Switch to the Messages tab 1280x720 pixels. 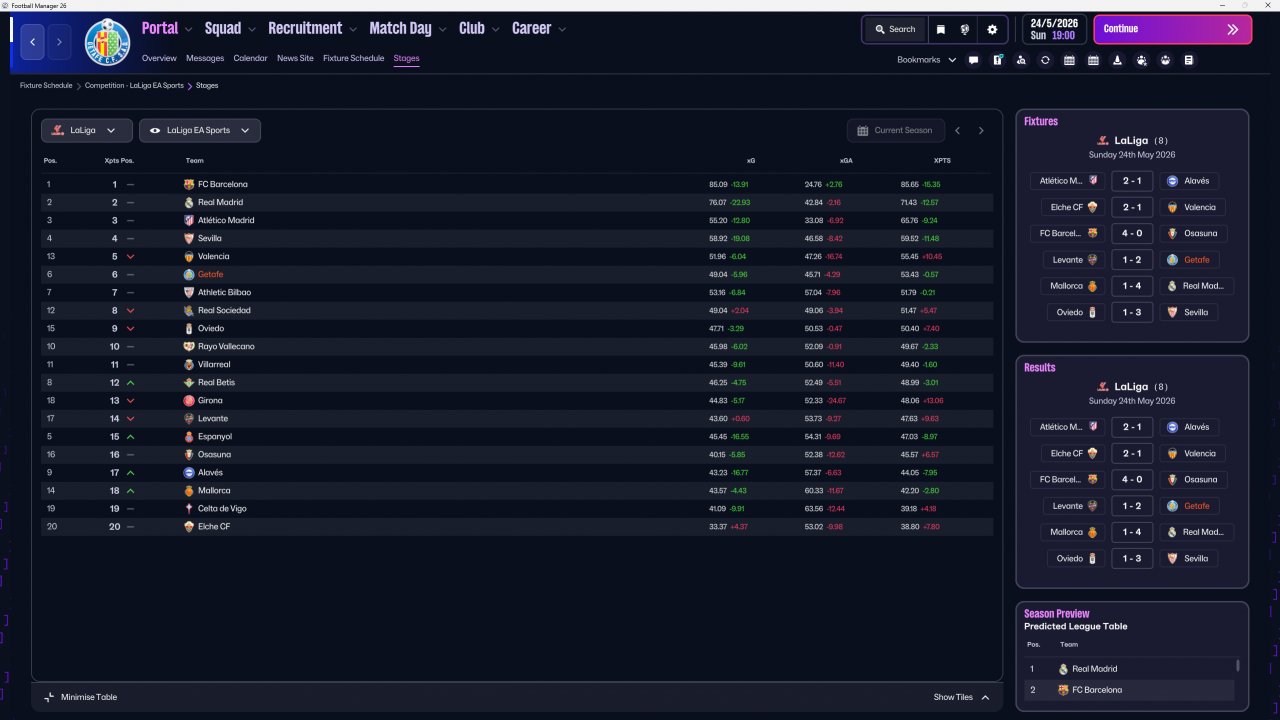pyautogui.click(x=205, y=58)
